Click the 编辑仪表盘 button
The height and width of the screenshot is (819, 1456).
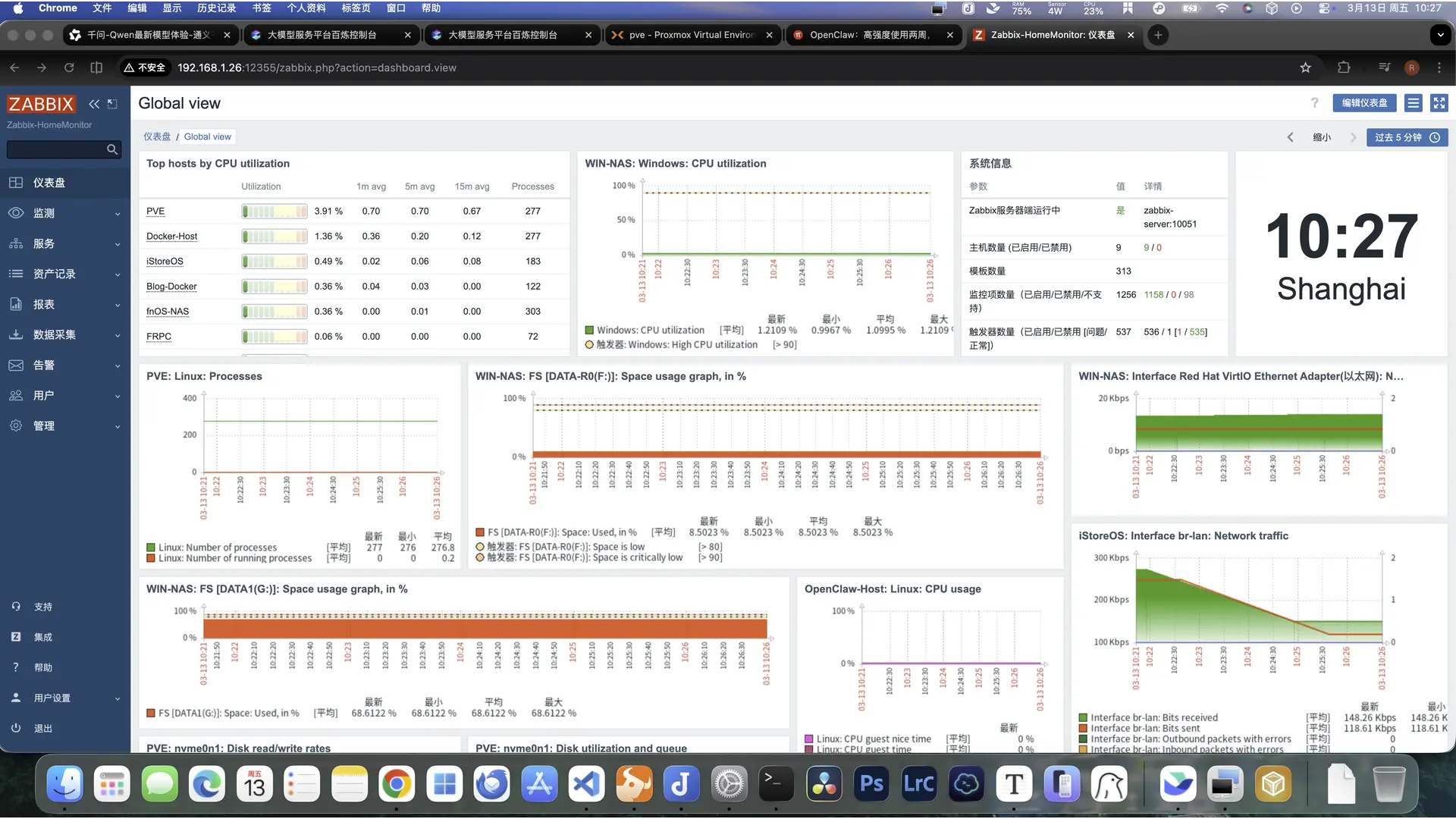[x=1363, y=103]
